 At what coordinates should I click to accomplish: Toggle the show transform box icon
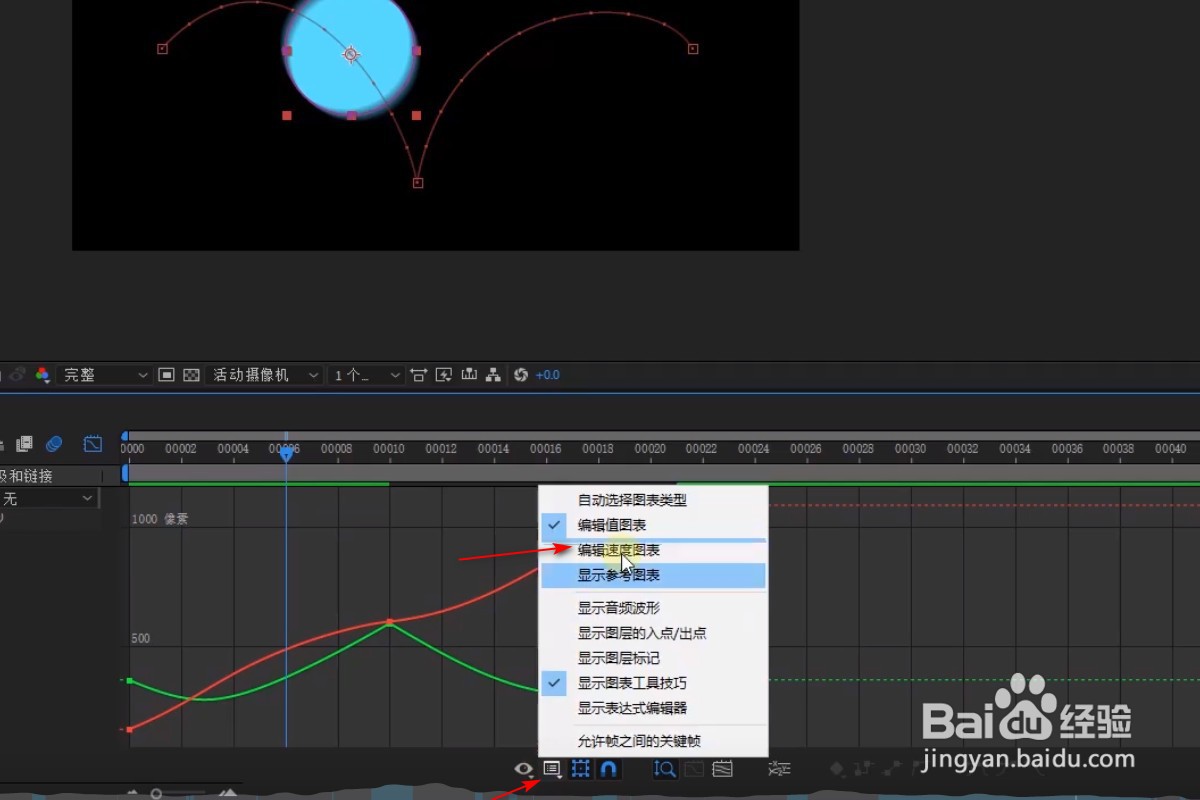[580, 769]
